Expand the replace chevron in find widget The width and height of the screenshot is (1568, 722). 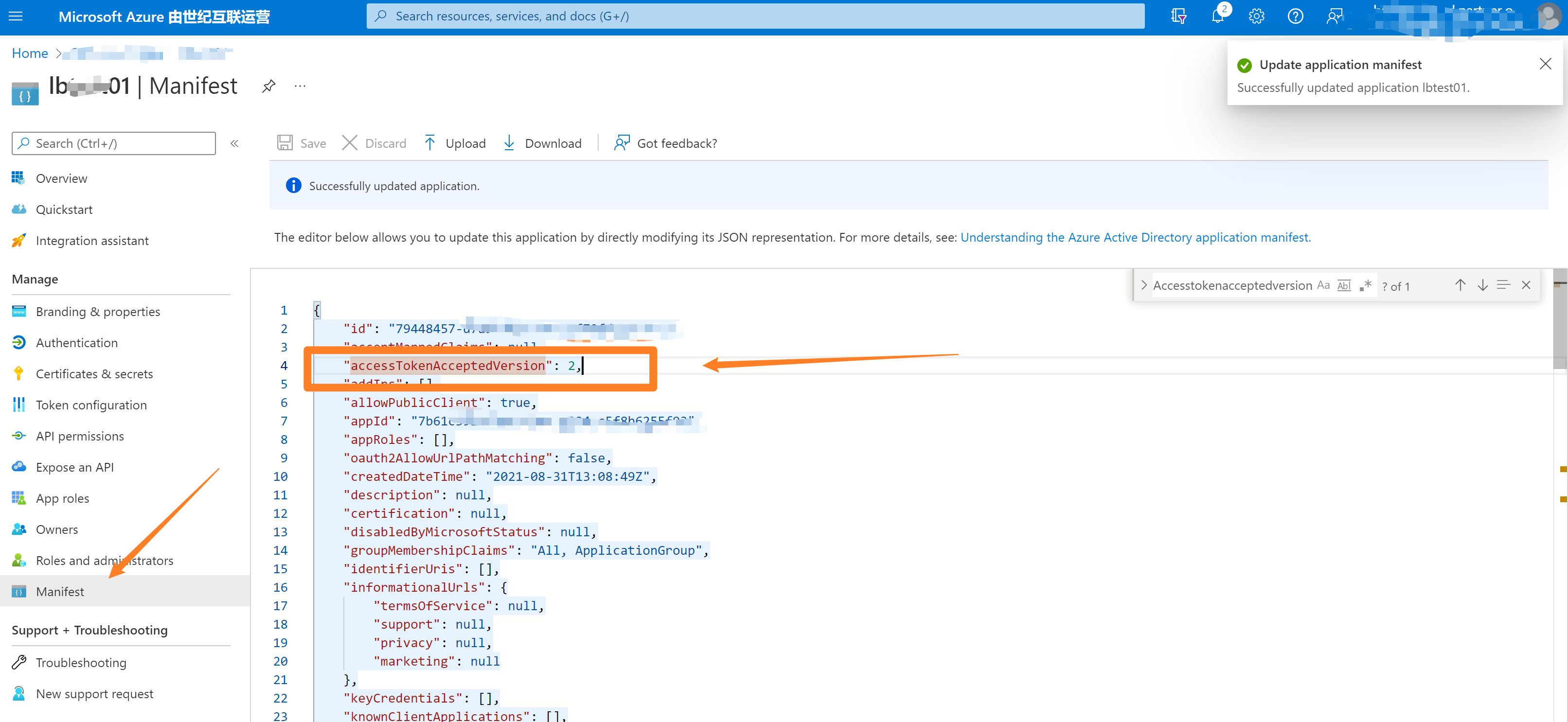[x=1144, y=285]
